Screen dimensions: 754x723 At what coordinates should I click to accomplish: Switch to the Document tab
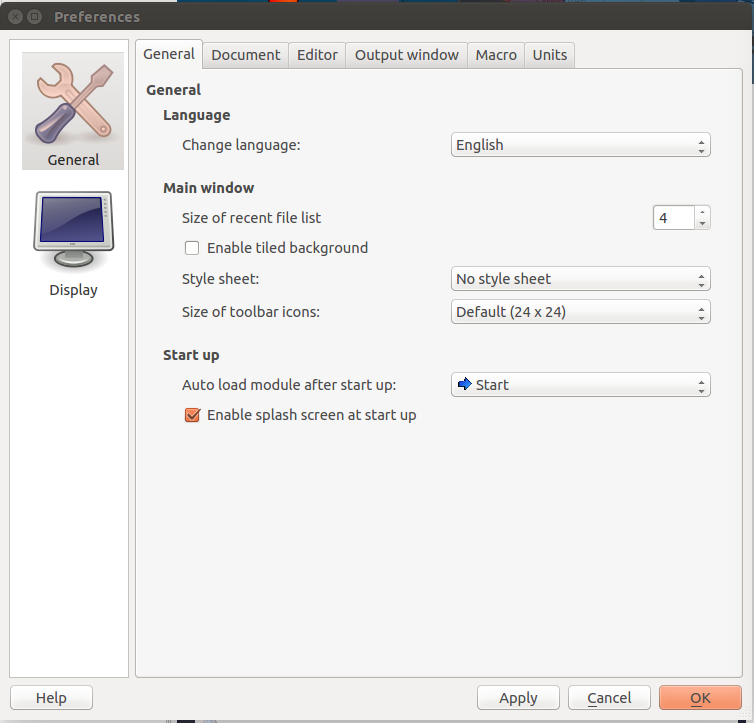(x=245, y=55)
